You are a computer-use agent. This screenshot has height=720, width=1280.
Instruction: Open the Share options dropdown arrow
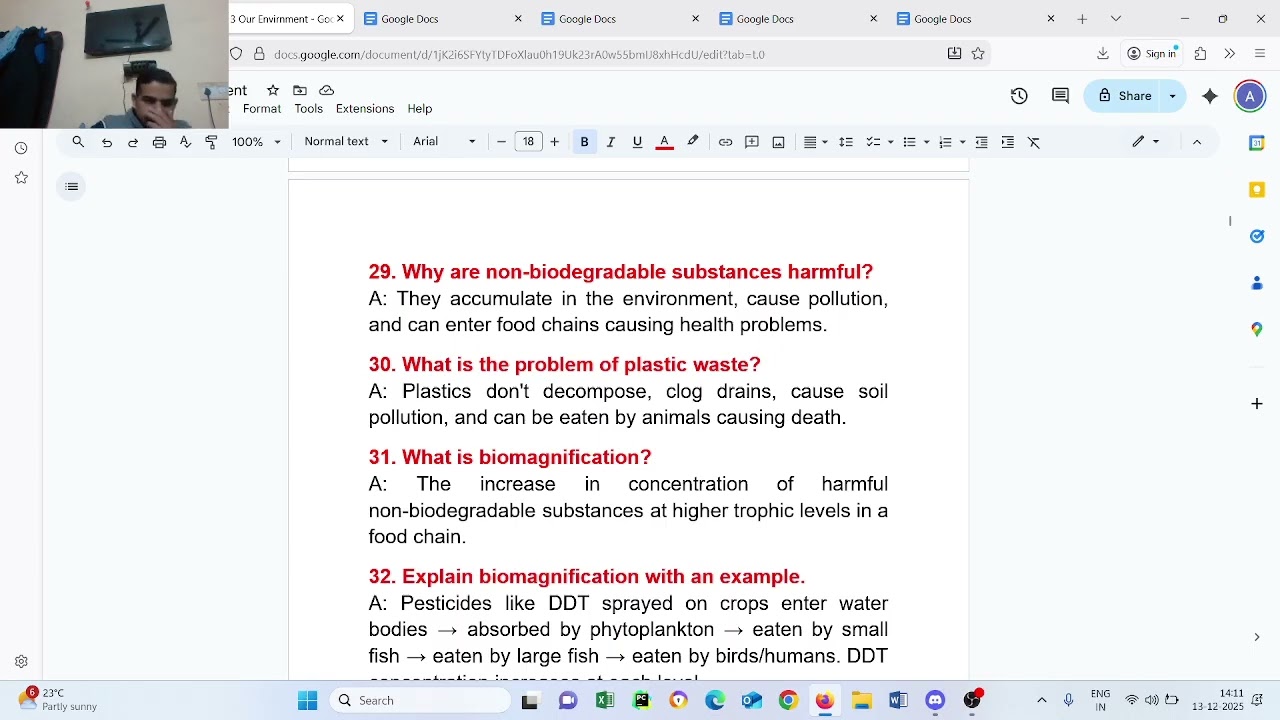1173,96
